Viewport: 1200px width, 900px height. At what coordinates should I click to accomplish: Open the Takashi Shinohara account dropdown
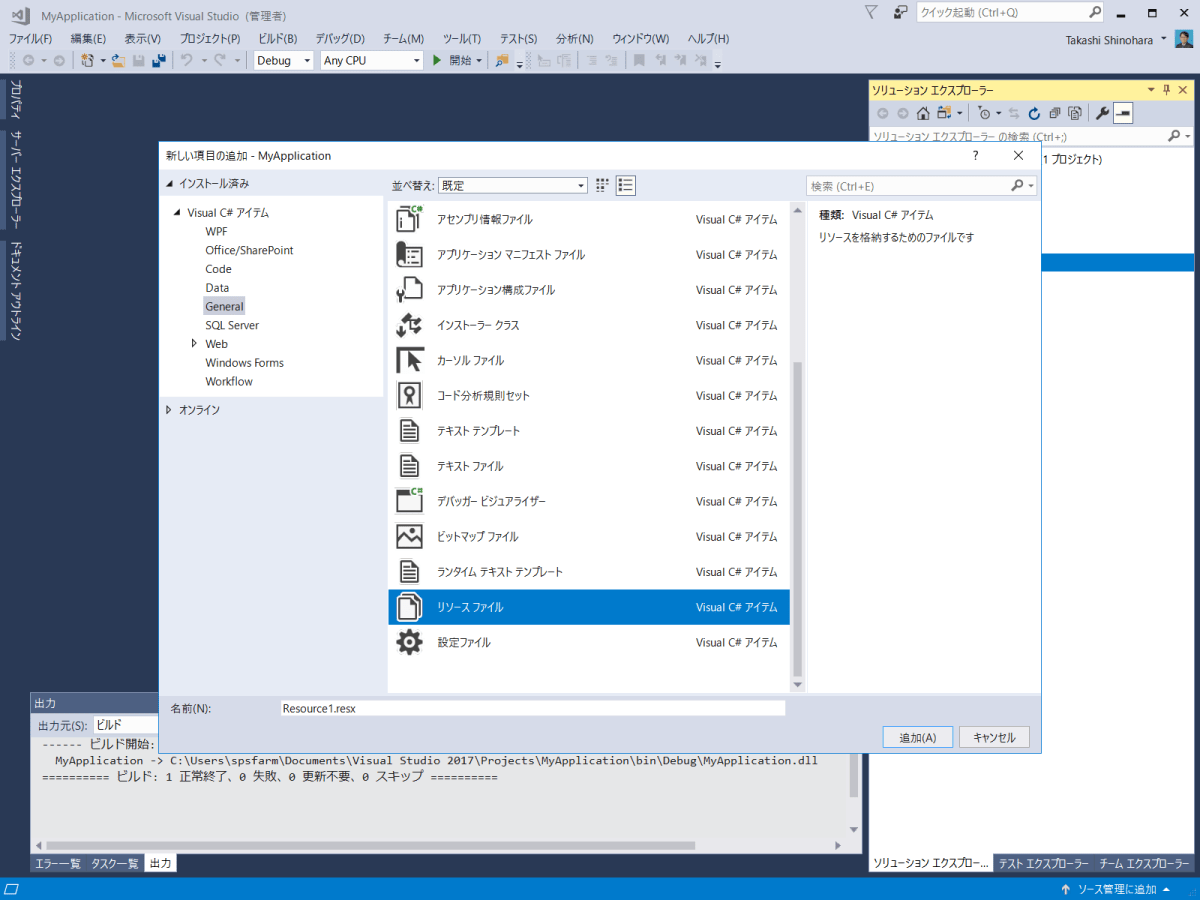[1164, 38]
